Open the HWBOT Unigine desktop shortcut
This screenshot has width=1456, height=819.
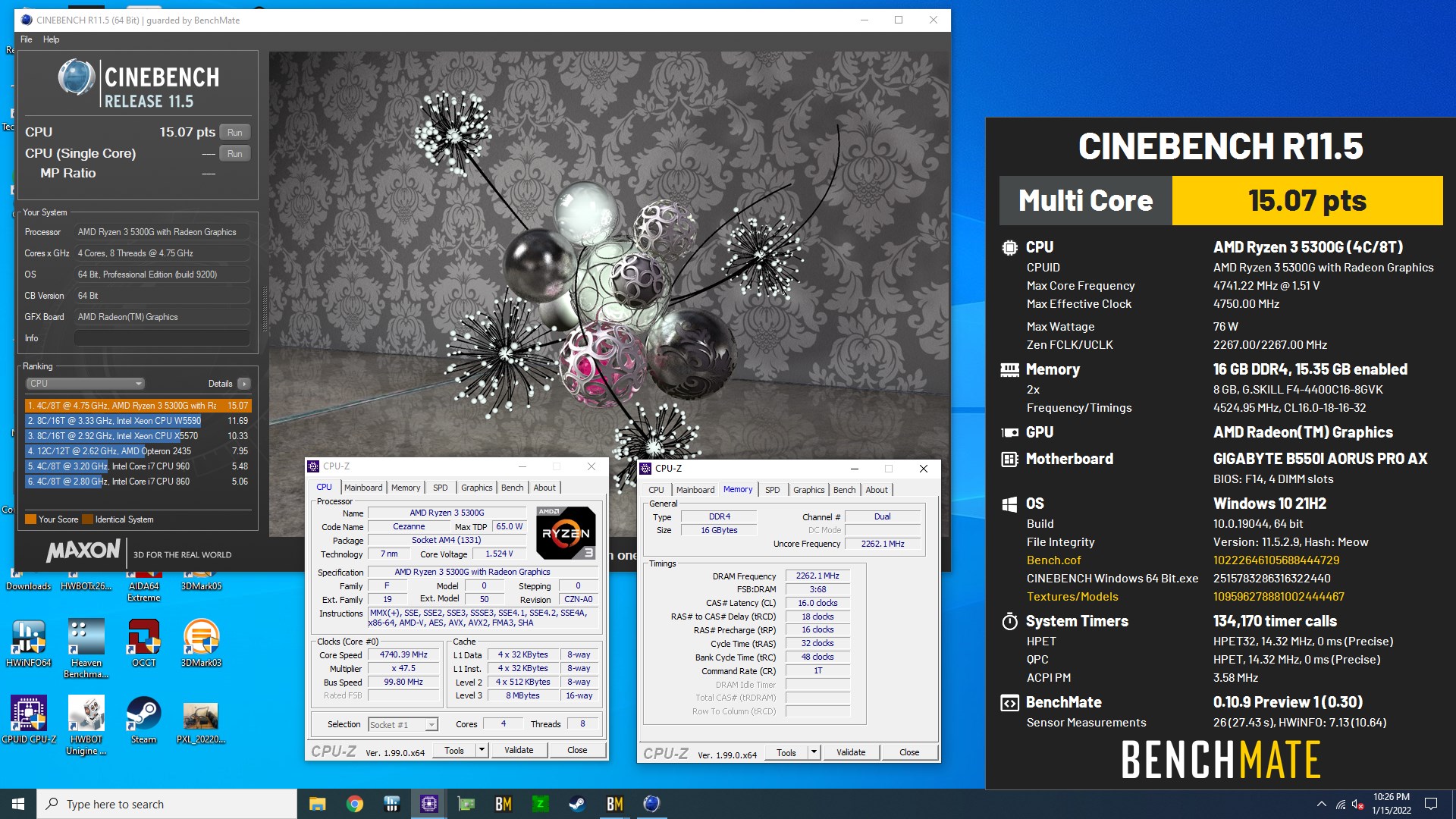(x=86, y=725)
